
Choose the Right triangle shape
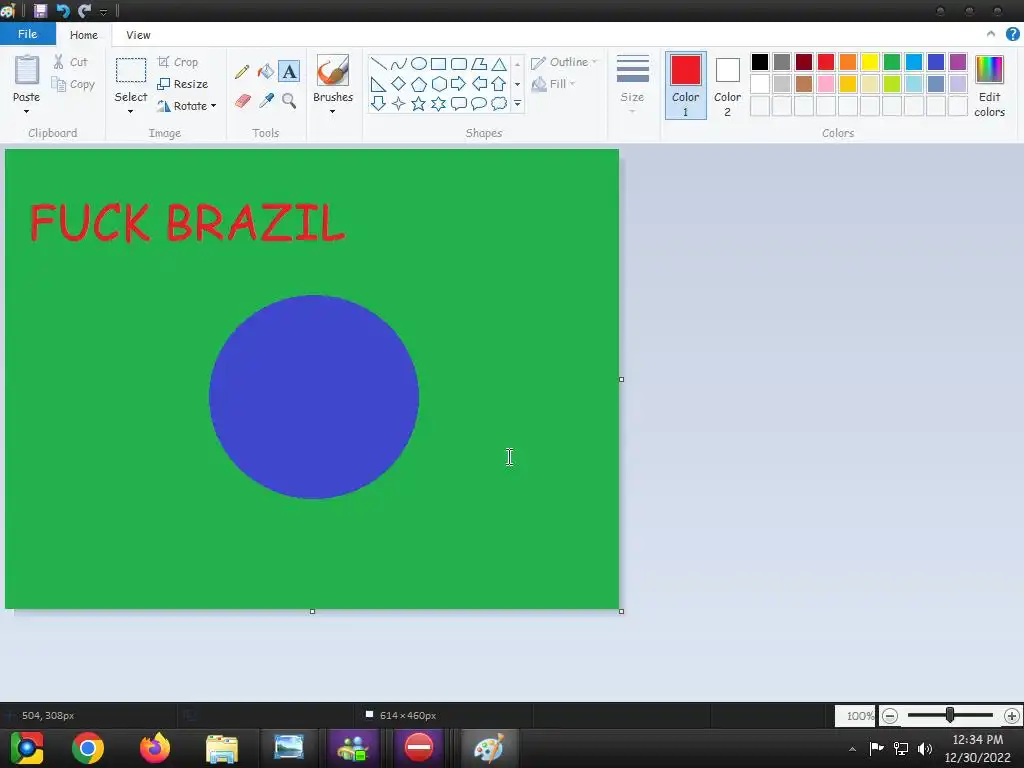[x=378, y=84]
